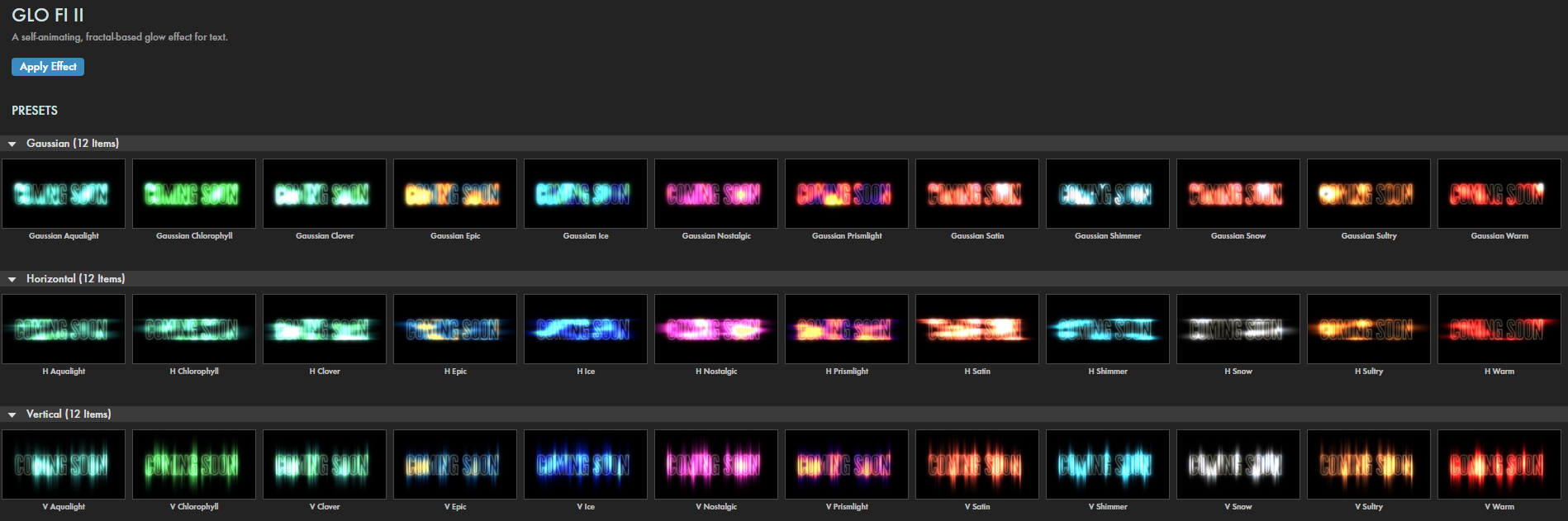Select the V Shimmer preset
Image resolution: width=1568 pixels, height=521 pixels.
coord(1108,465)
